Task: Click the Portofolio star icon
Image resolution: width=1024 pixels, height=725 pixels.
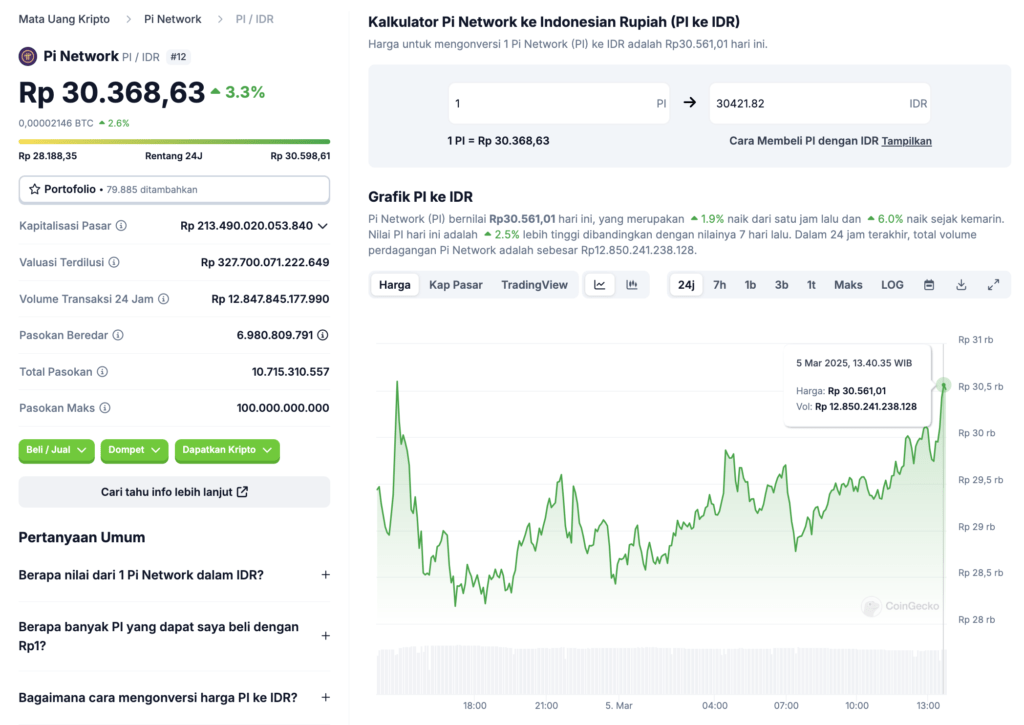Action: [x=35, y=189]
